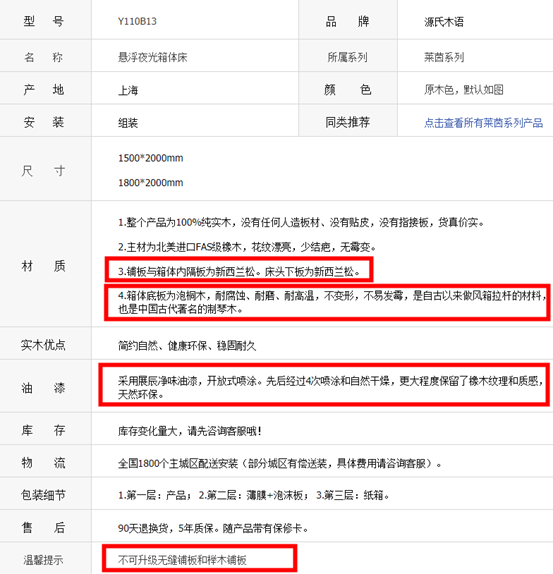This screenshot has width=553, height=574.
Task: Click series value 莱茵系列
Action: (444, 57)
